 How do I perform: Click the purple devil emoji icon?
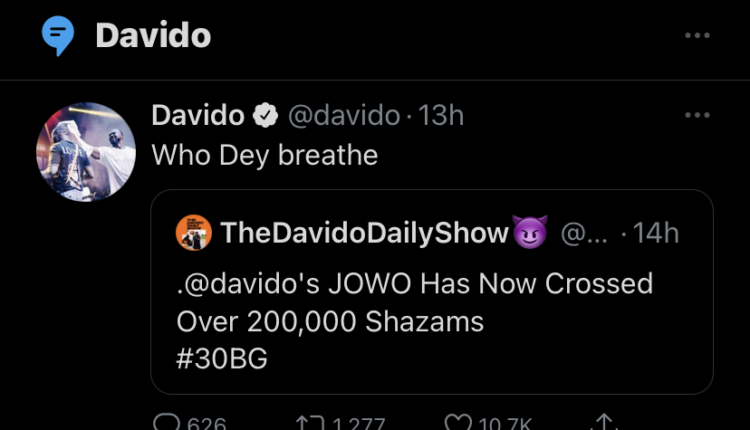tap(529, 234)
